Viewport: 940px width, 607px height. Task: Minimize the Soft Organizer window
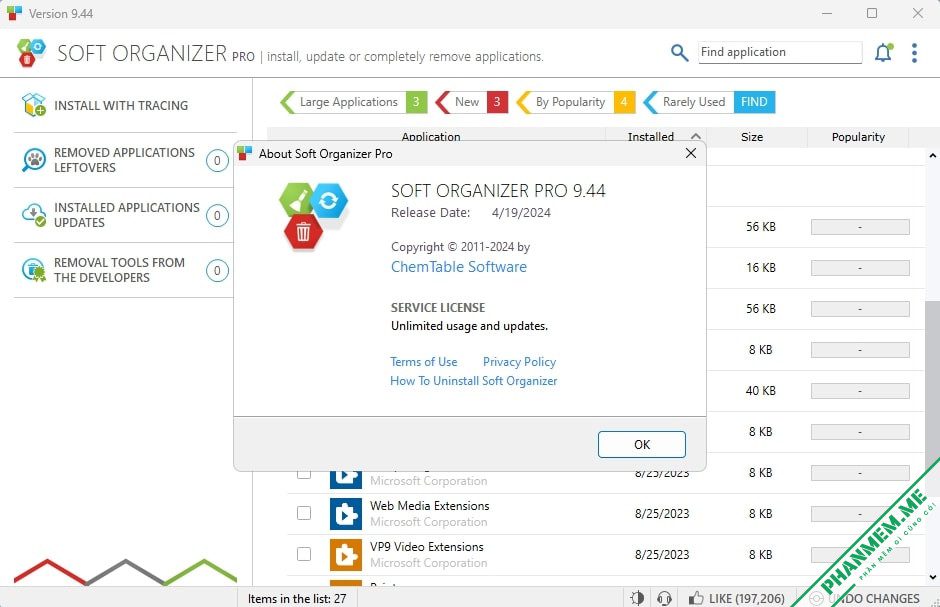coord(827,13)
